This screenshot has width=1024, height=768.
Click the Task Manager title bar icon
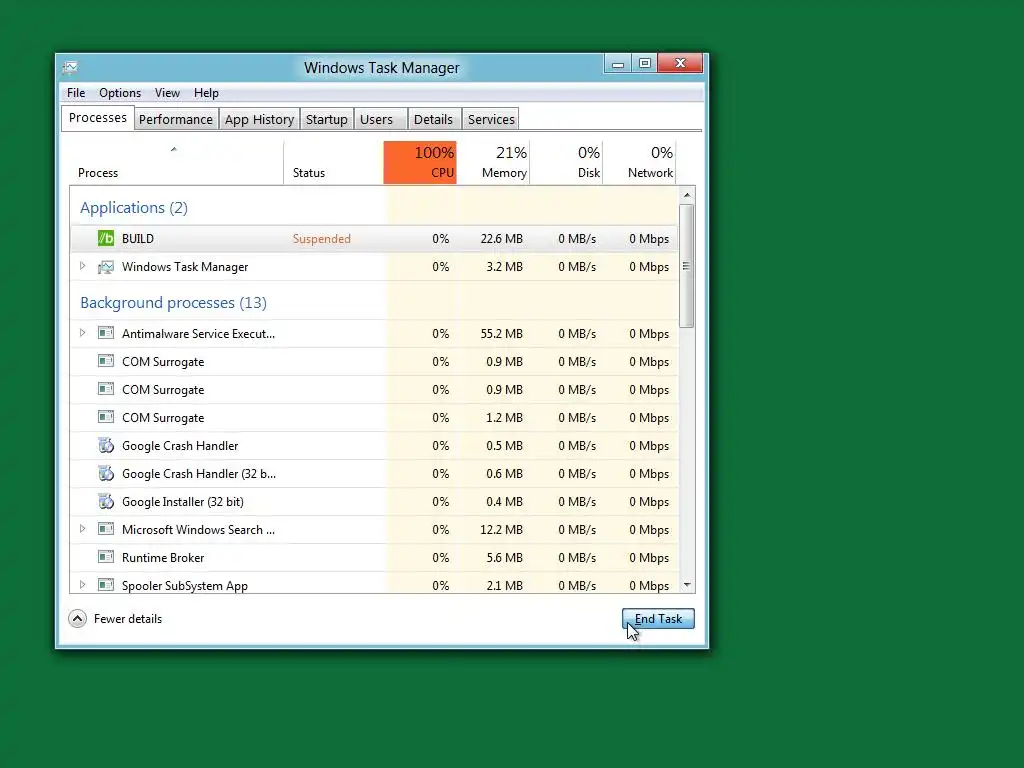[71, 67]
